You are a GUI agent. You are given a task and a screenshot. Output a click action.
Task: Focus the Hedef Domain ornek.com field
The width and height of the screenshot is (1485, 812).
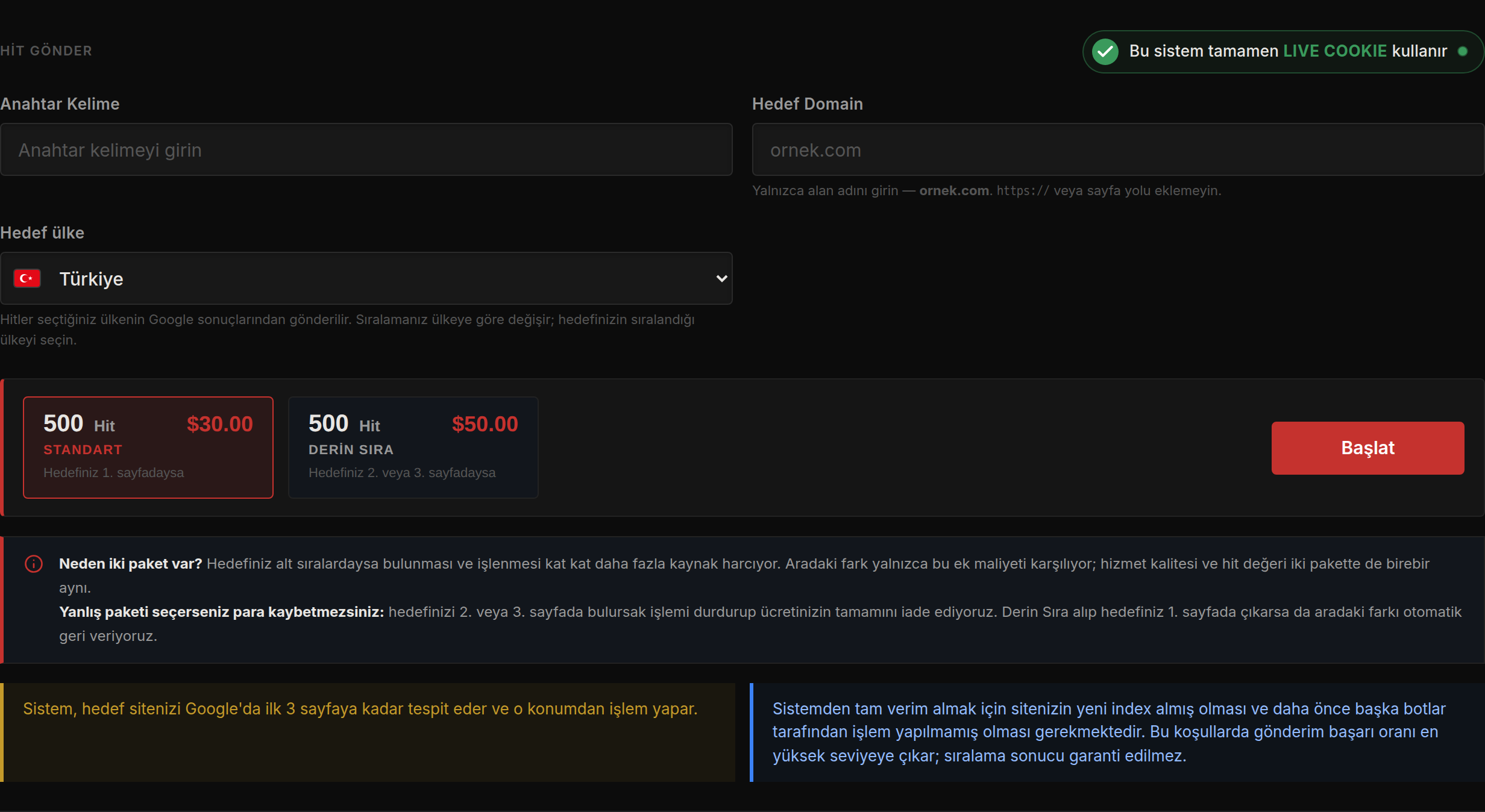pos(1118,149)
